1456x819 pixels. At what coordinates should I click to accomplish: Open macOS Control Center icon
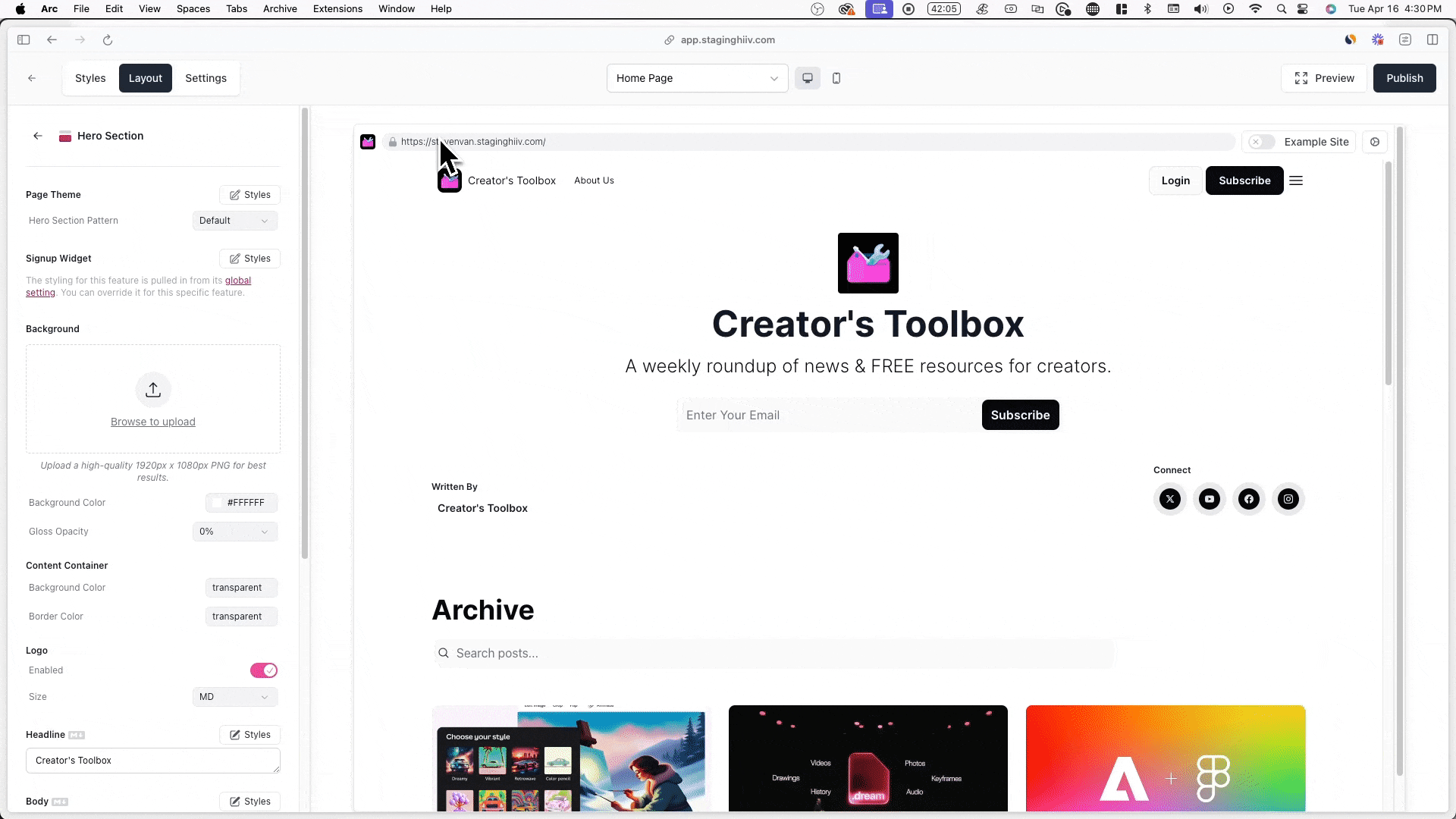(1303, 9)
